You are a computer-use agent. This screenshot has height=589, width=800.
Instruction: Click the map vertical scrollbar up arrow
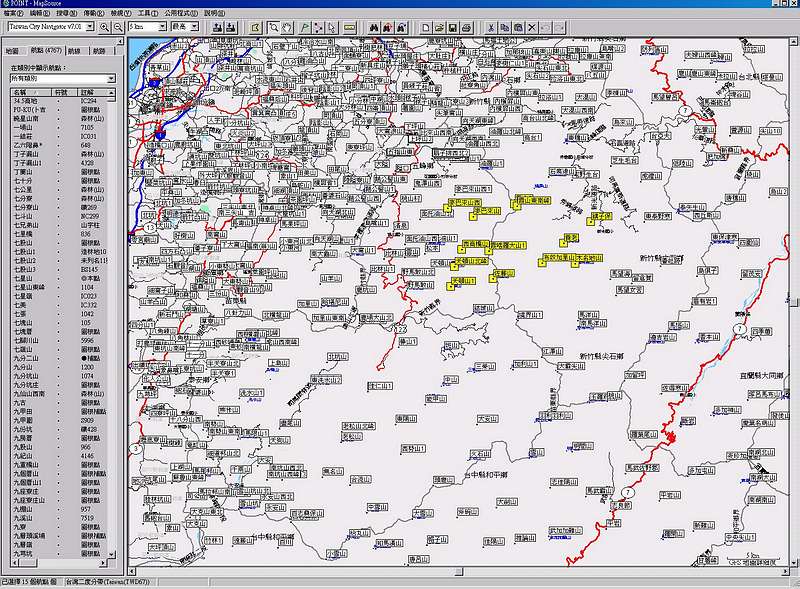(x=795, y=42)
